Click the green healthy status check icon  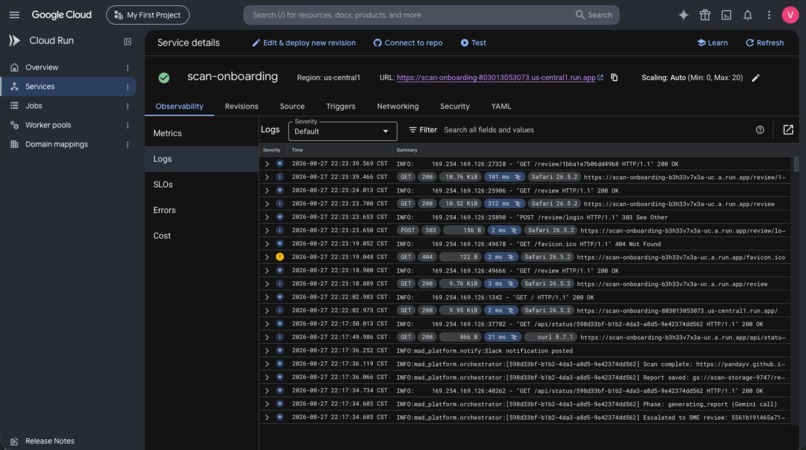(164, 78)
